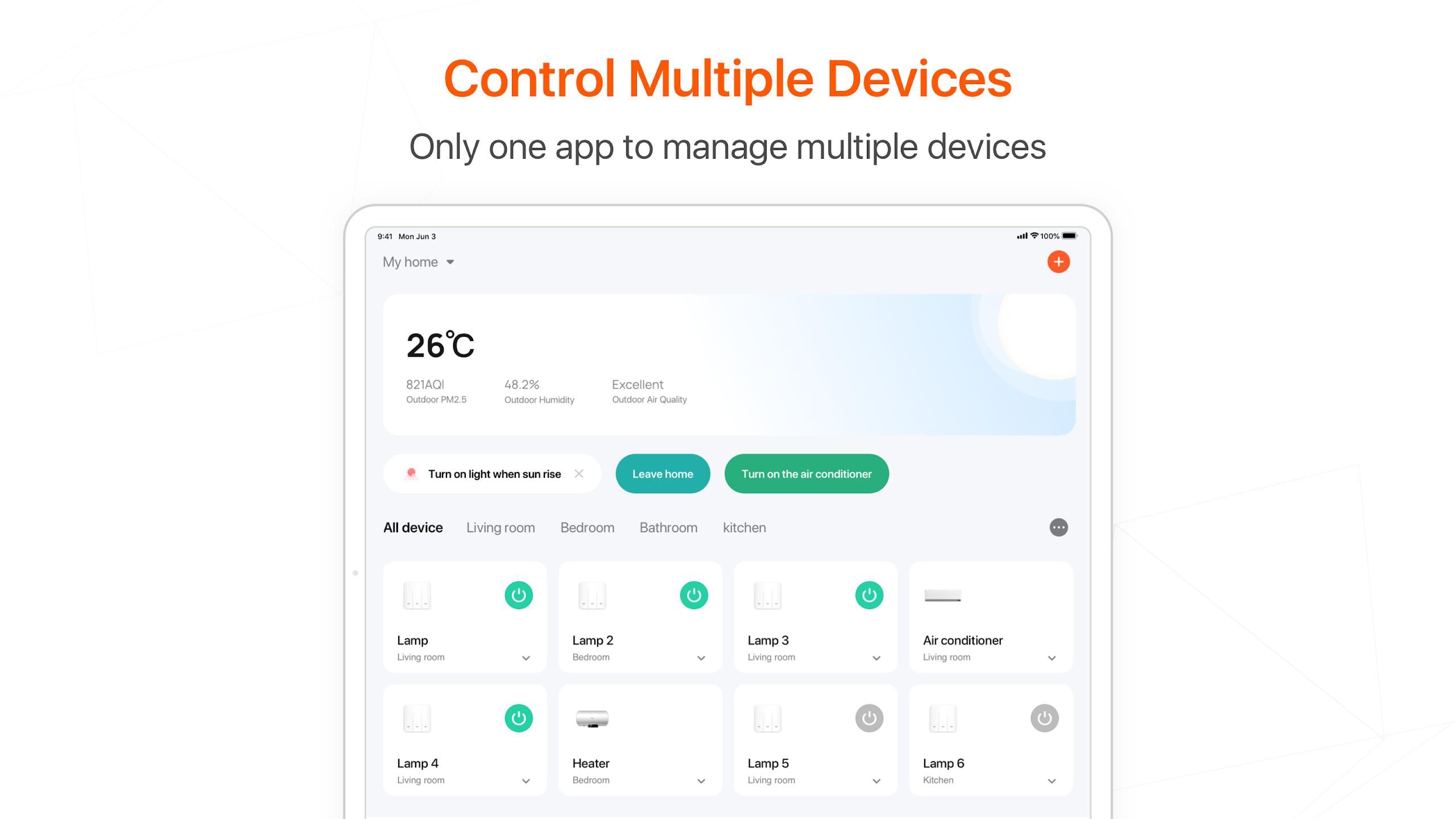The width and height of the screenshot is (1456, 819).
Task: Click Turn on the air conditioner button
Action: pyautogui.click(x=806, y=474)
